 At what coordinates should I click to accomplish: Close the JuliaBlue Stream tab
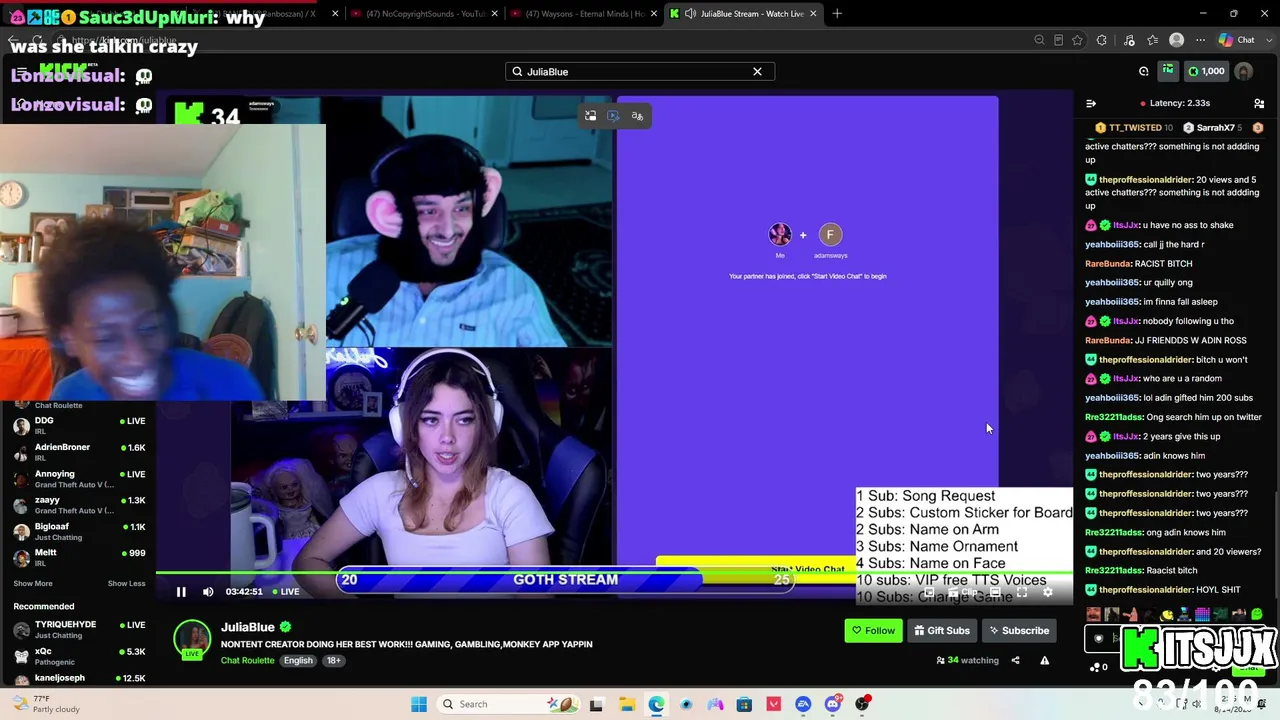click(x=813, y=14)
